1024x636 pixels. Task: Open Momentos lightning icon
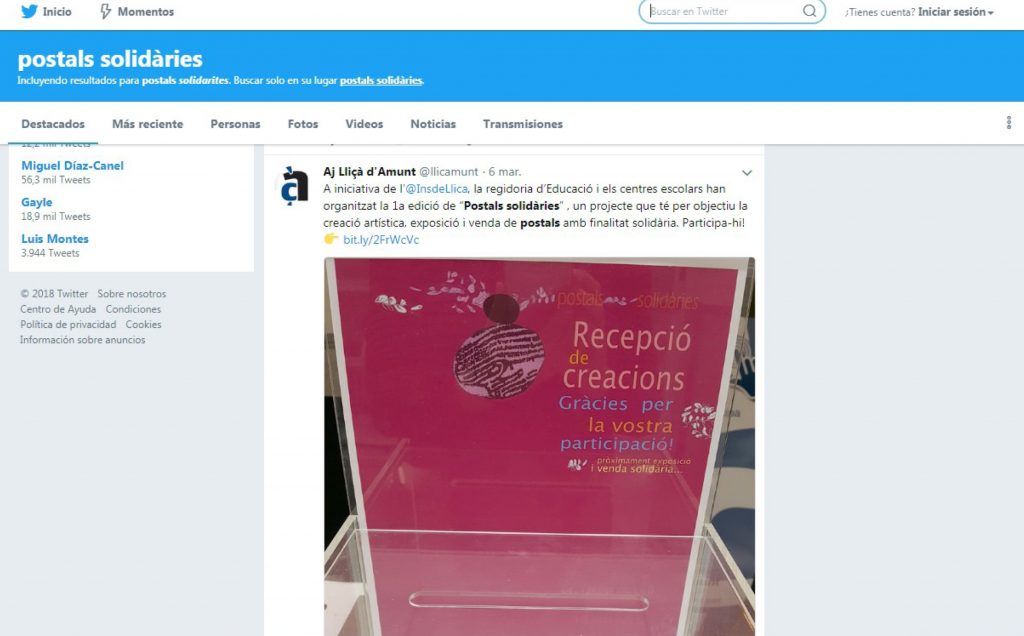pos(105,12)
